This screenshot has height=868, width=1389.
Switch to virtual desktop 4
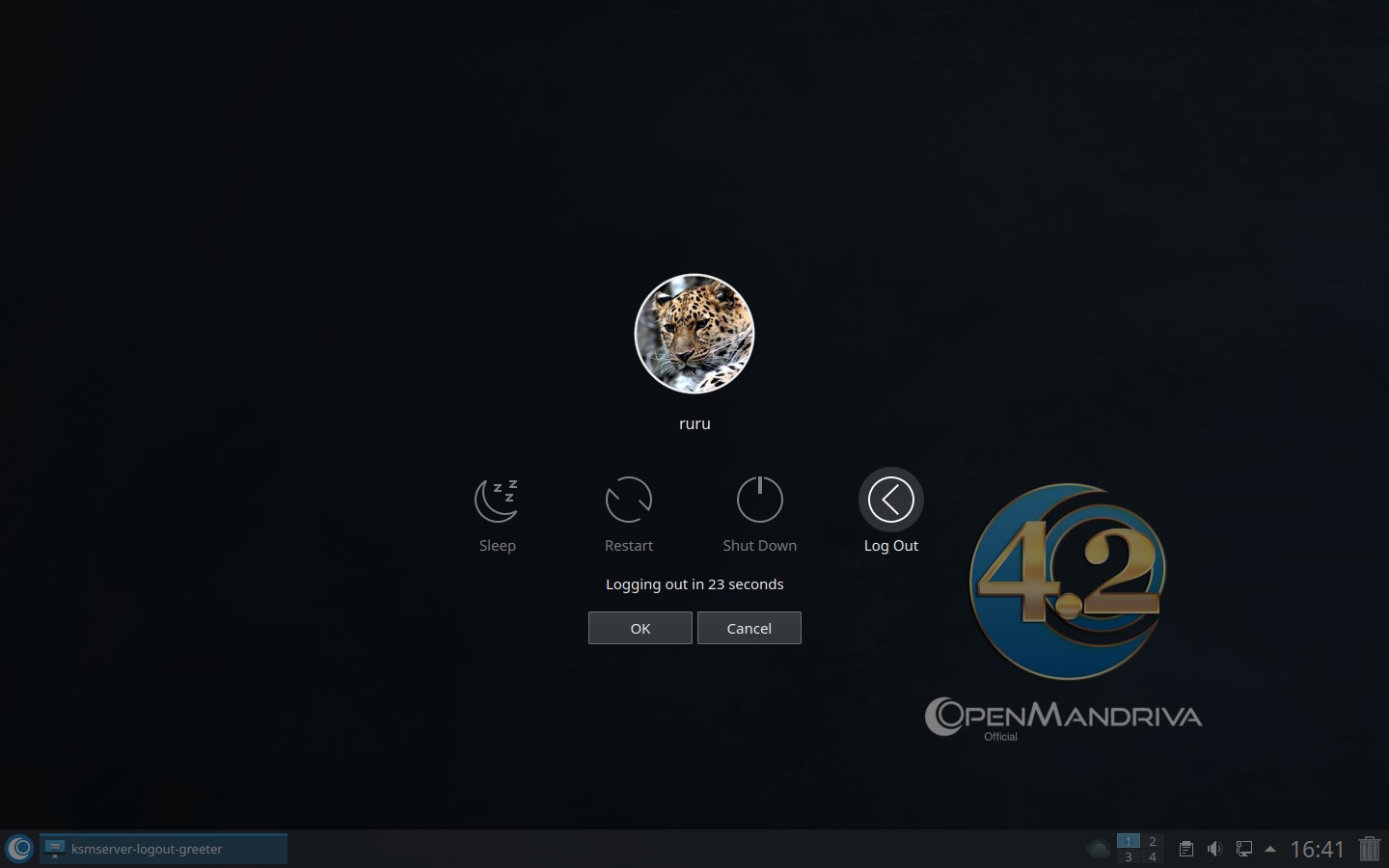point(1152,857)
